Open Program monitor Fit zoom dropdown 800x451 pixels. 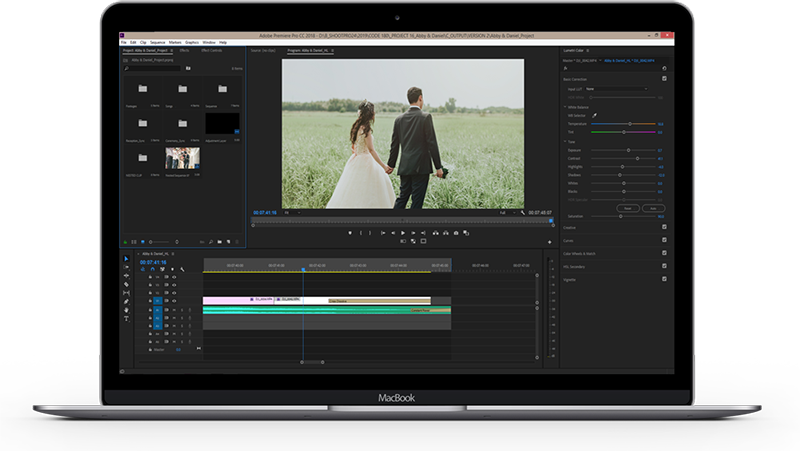[x=292, y=213]
